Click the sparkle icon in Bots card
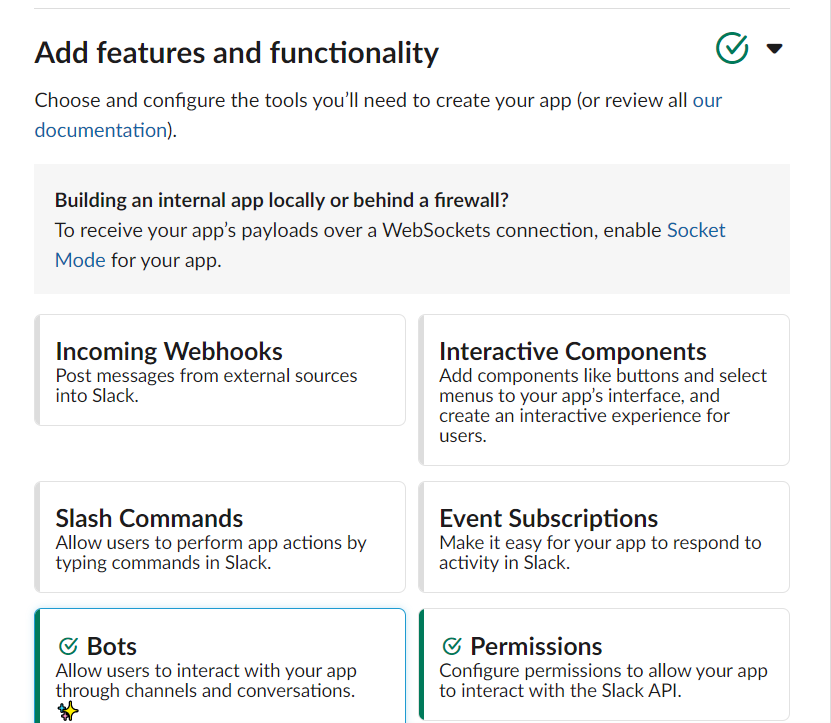This screenshot has height=723, width=831. coord(68,711)
